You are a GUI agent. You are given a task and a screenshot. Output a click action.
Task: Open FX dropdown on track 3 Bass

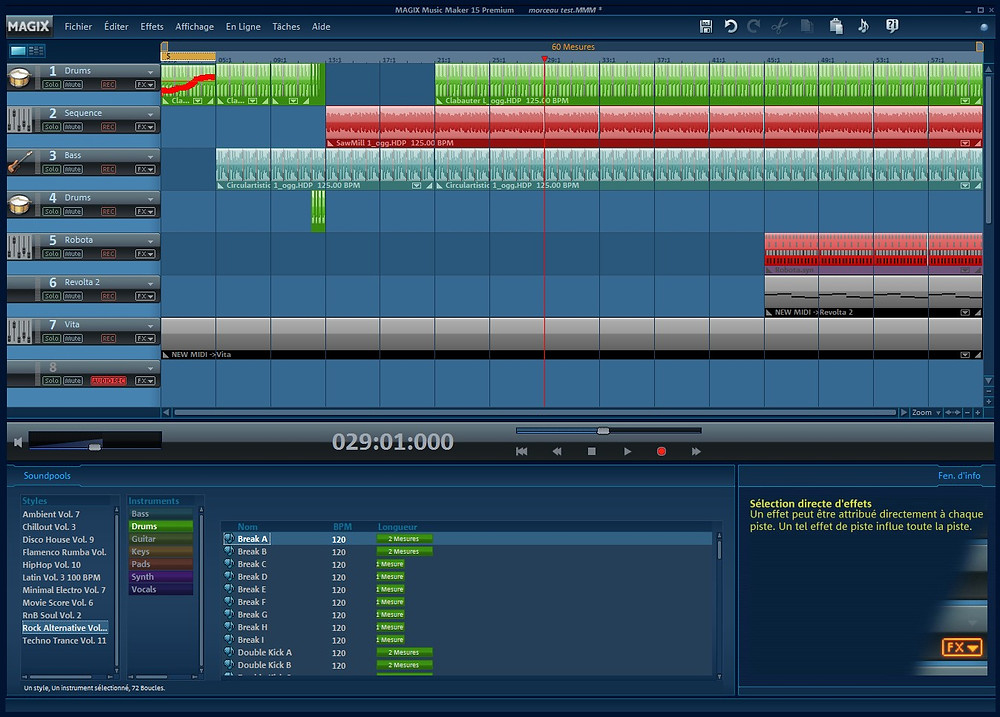point(145,170)
